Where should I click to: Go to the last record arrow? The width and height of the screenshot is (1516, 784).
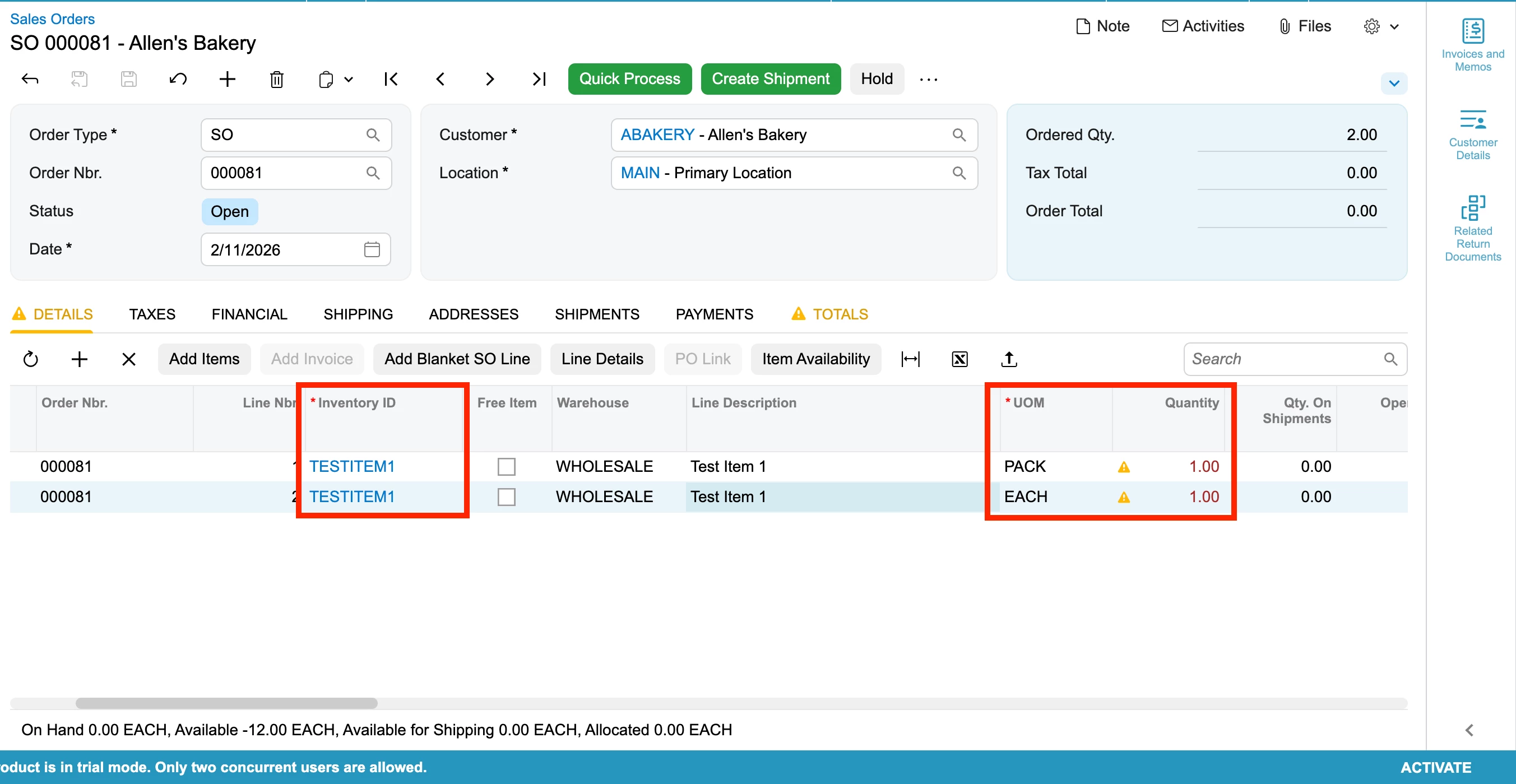coord(539,79)
